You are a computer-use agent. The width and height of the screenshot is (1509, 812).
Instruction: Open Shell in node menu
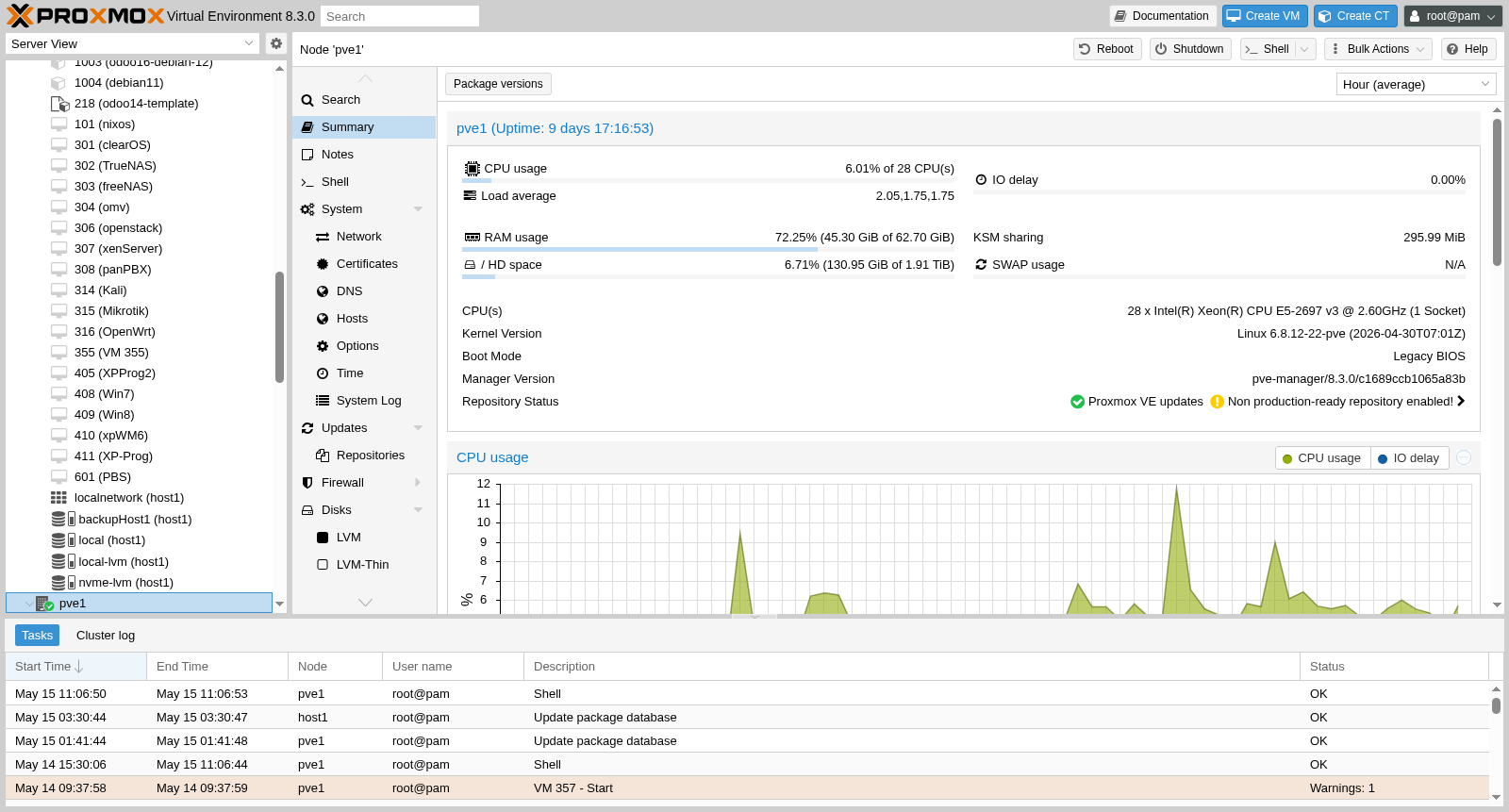coord(364,182)
